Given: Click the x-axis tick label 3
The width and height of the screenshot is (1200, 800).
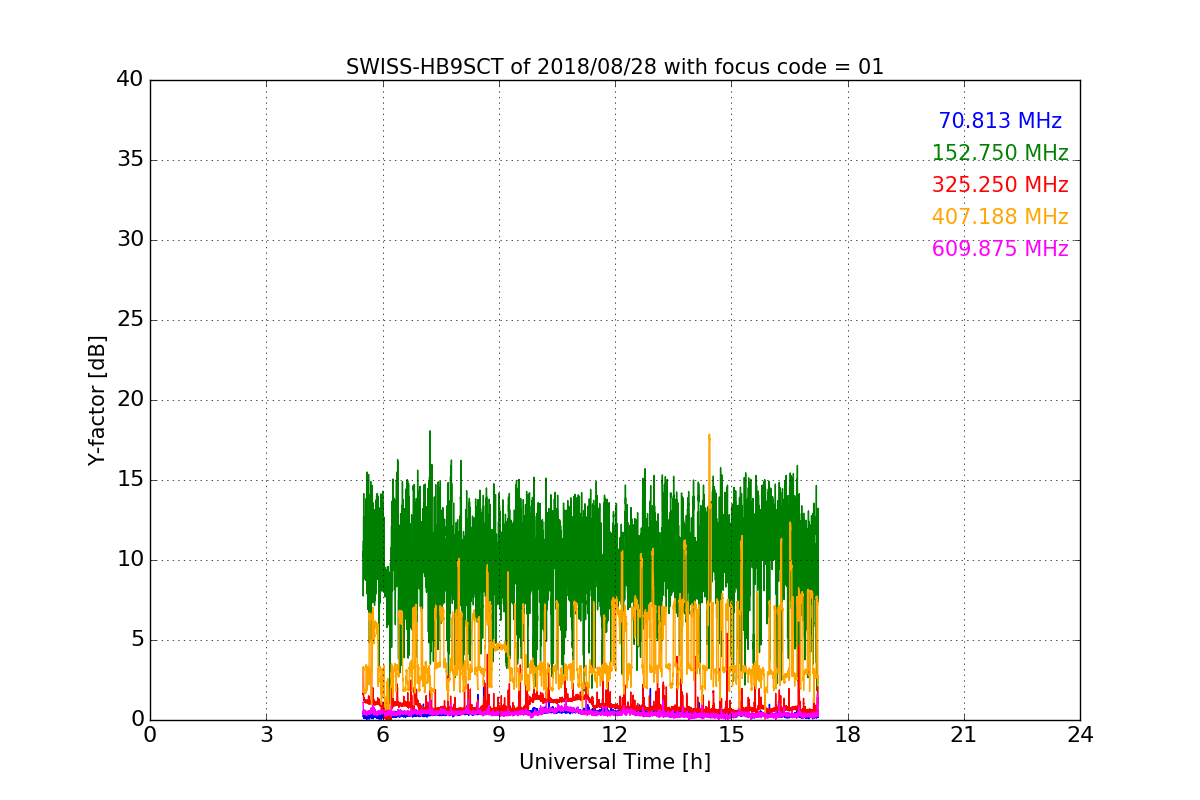Looking at the screenshot, I should click(x=266, y=735).
